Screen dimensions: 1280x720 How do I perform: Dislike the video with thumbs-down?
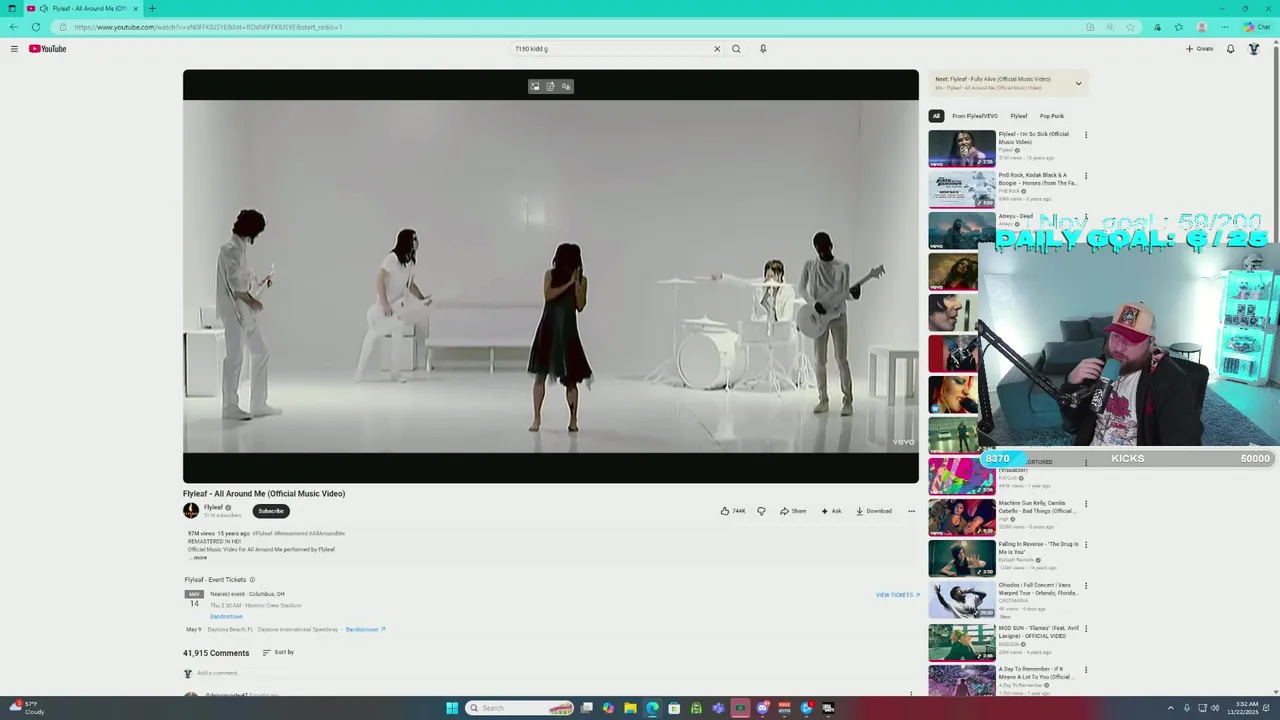click(x=761, y=511)
